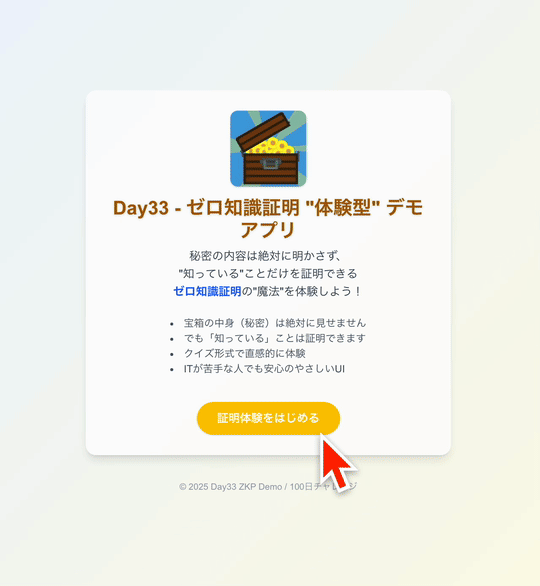The image size is (540, 586).
Task: Click the Day33 ゼロ知識証明 heading
Action: pyautogui.click(x=268, y=218)
